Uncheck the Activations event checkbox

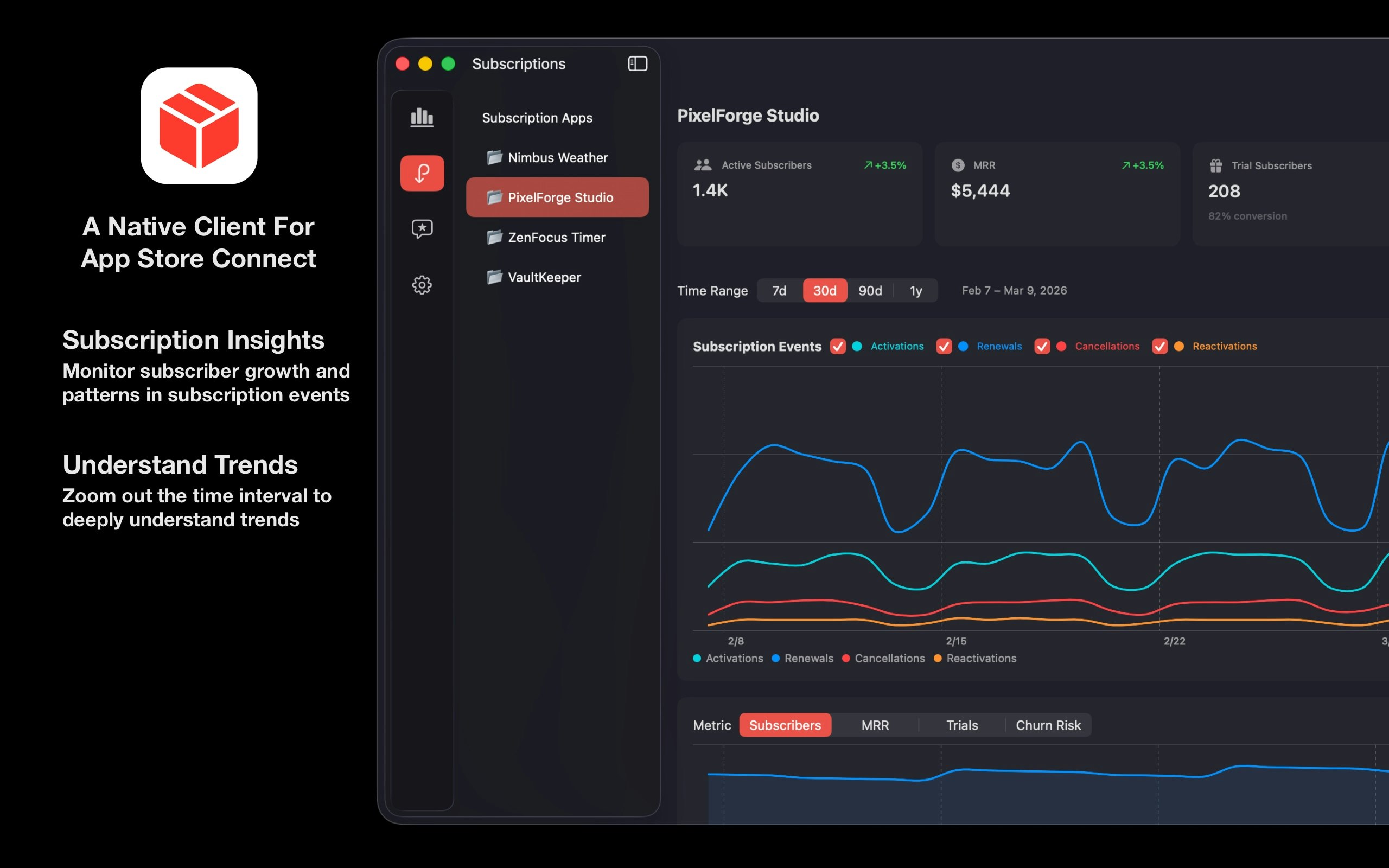[837, 346]
